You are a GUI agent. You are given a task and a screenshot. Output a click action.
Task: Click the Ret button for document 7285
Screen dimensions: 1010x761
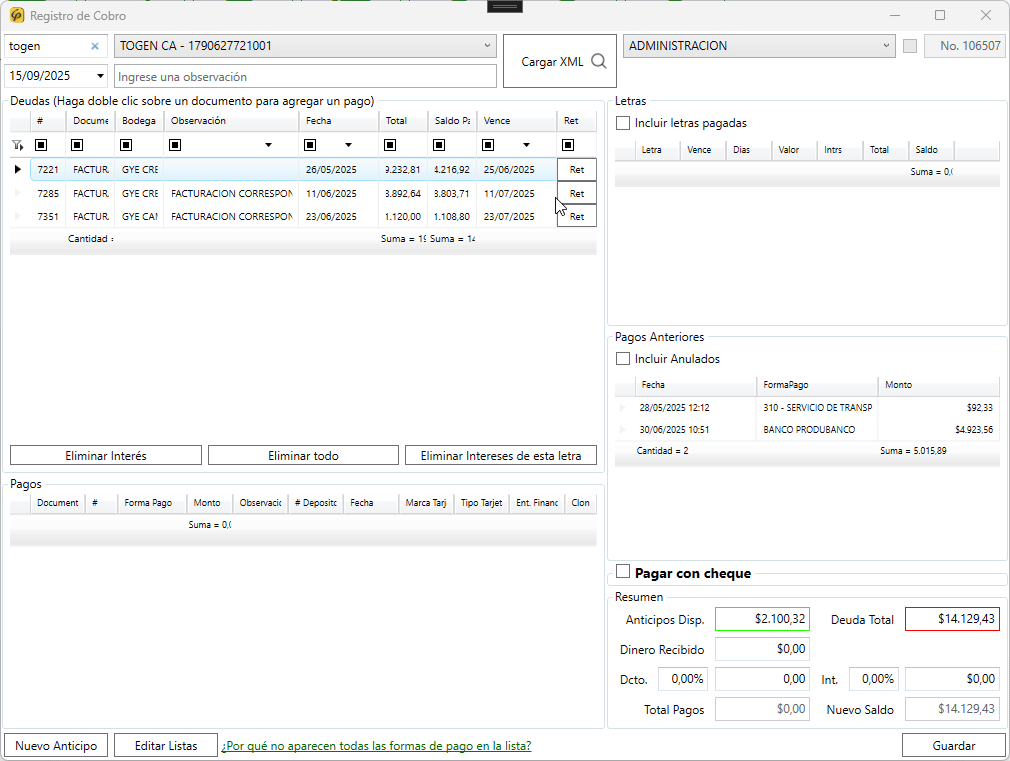point(576,193)
